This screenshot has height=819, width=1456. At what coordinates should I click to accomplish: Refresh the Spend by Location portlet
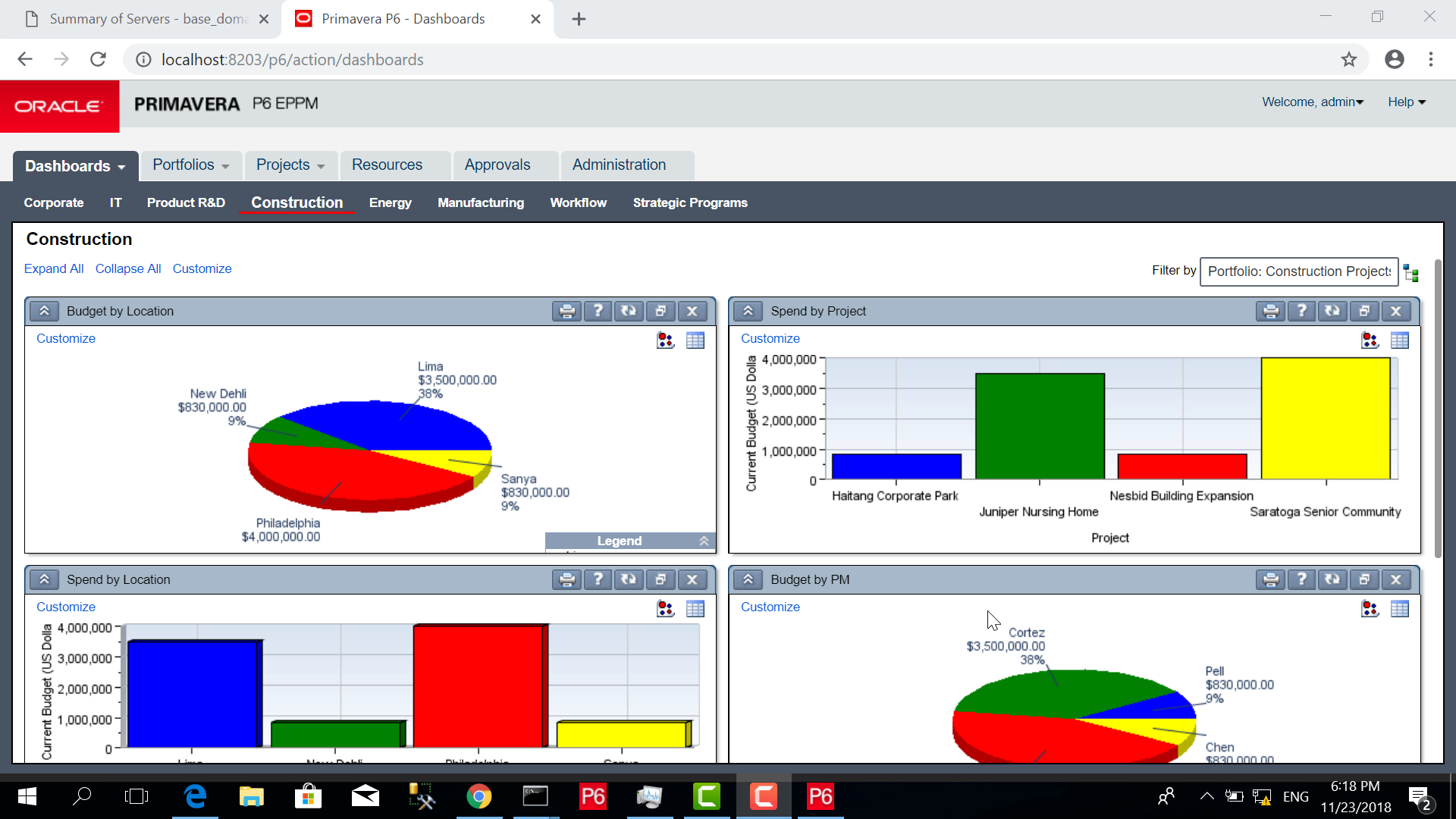(x=629, y=579)
